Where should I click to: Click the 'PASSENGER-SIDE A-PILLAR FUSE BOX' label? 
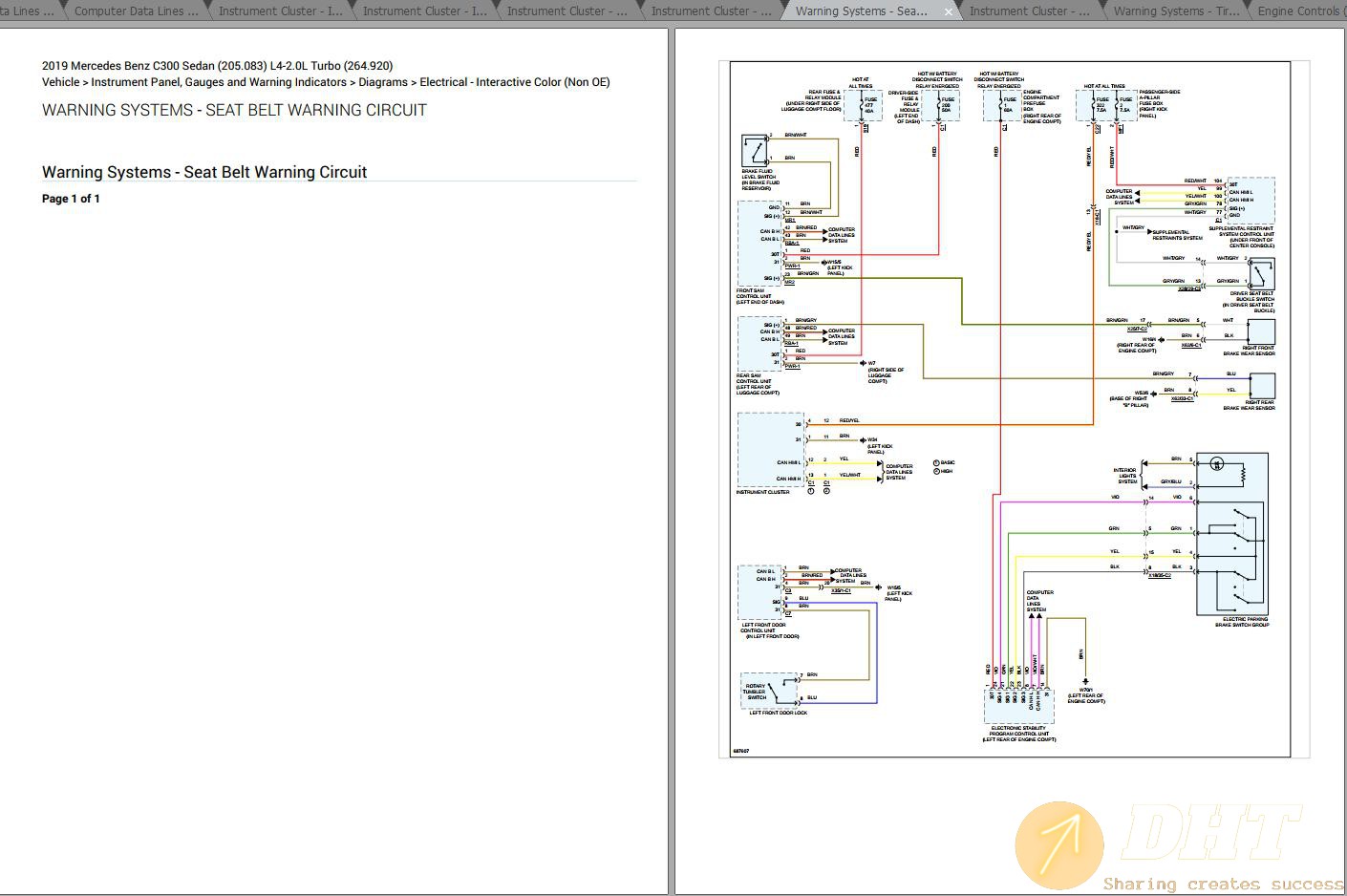point(1158,104)
